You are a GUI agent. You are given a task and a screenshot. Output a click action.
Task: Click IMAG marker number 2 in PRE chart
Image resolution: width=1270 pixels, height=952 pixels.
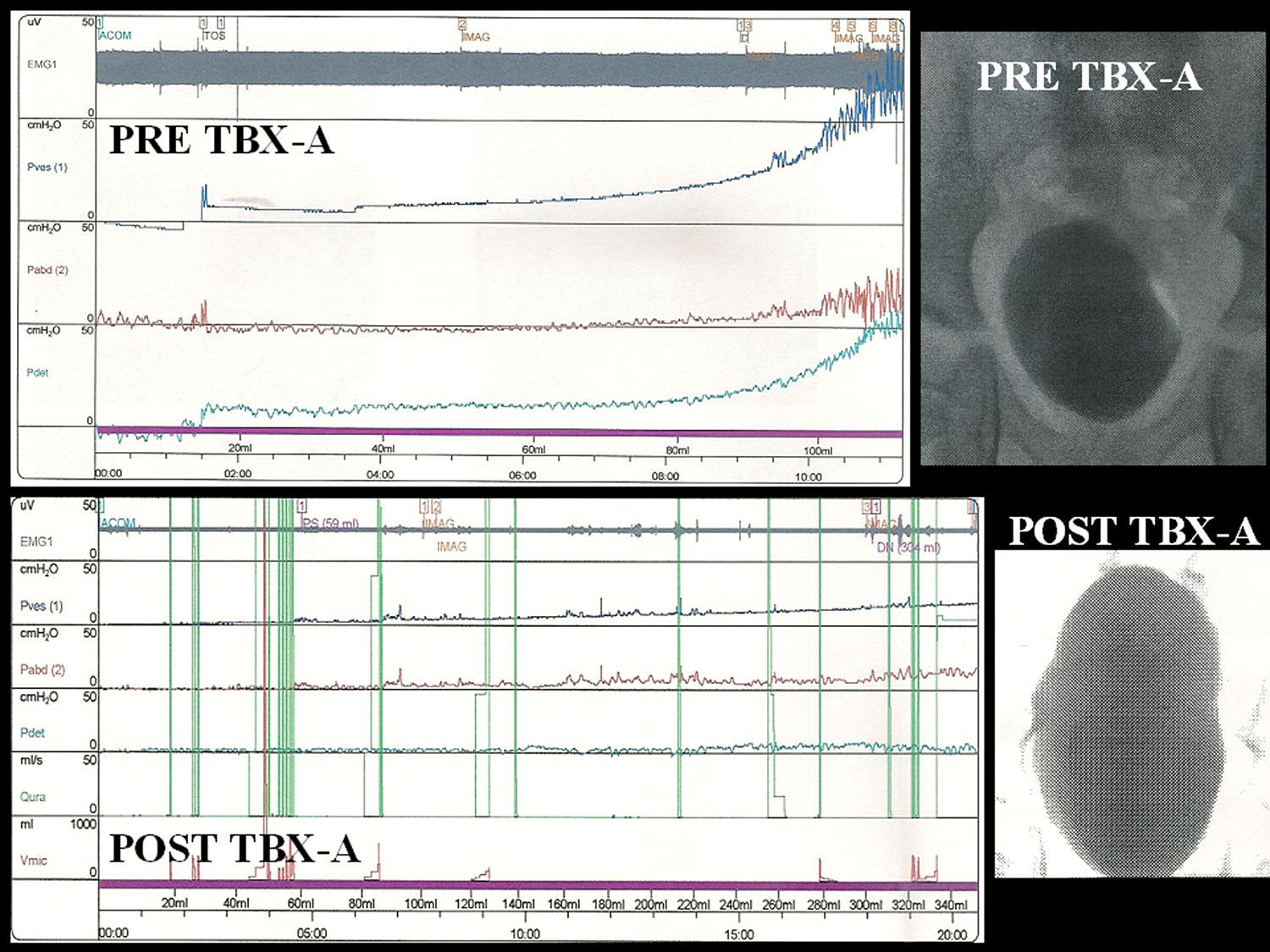pos(475,37)
